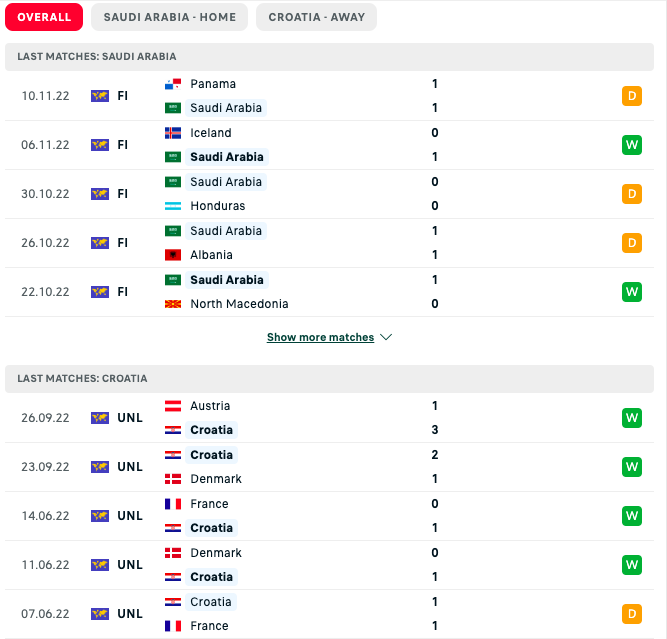The width and height of the screenshot is (667, 639).
Task: Open France team link on 14.06.22
Action: [x=209, y=504]
